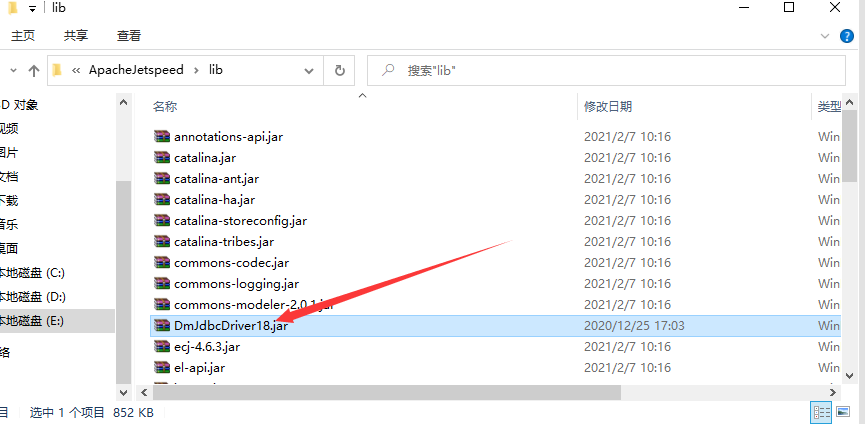Click navigation pane scroll up arrow

124,102
